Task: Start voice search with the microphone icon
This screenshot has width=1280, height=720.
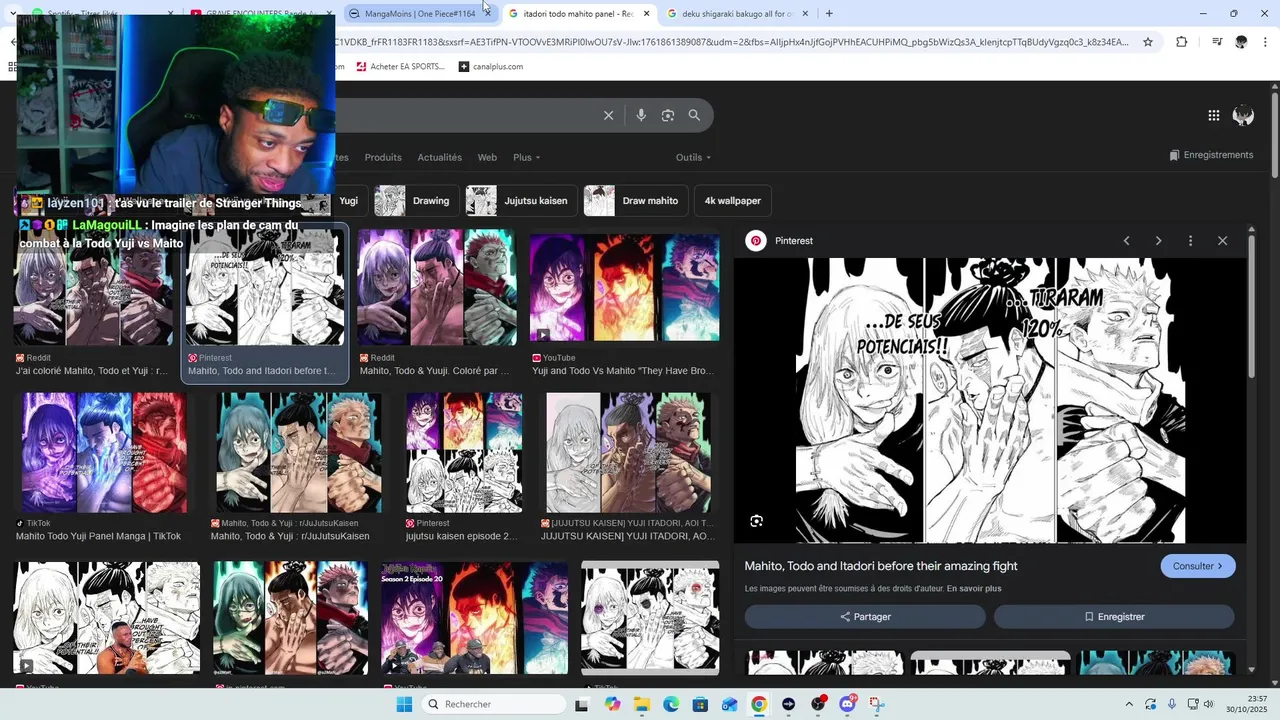Action: pos(641,115)
